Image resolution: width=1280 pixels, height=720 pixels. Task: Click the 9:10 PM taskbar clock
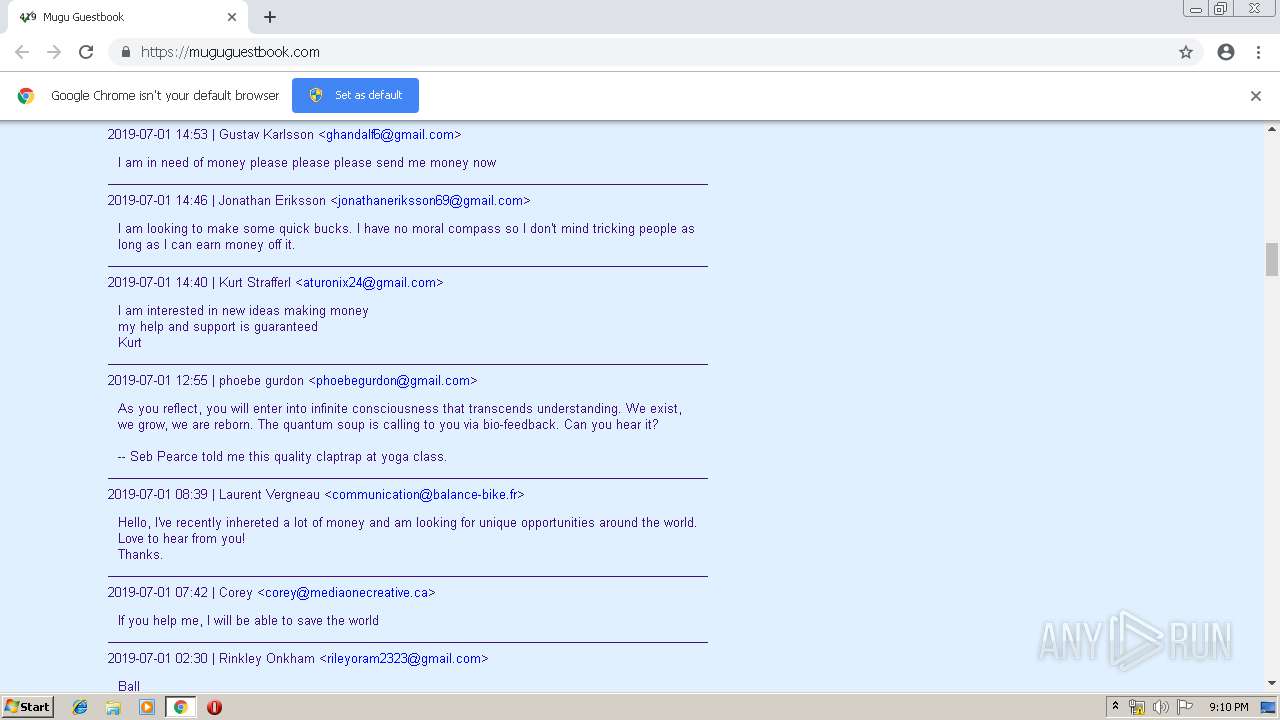[1228, 707]
